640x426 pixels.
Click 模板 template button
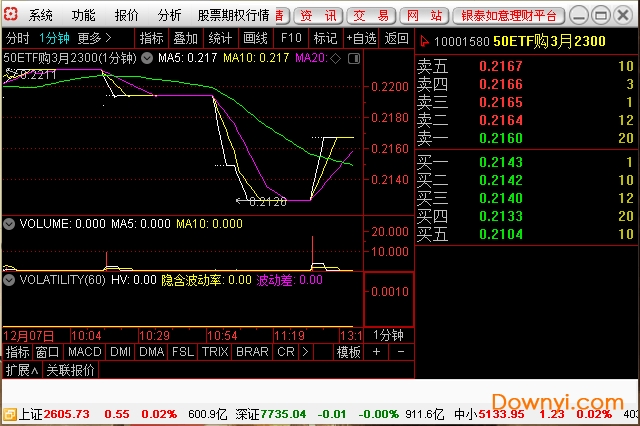[348, 352]
